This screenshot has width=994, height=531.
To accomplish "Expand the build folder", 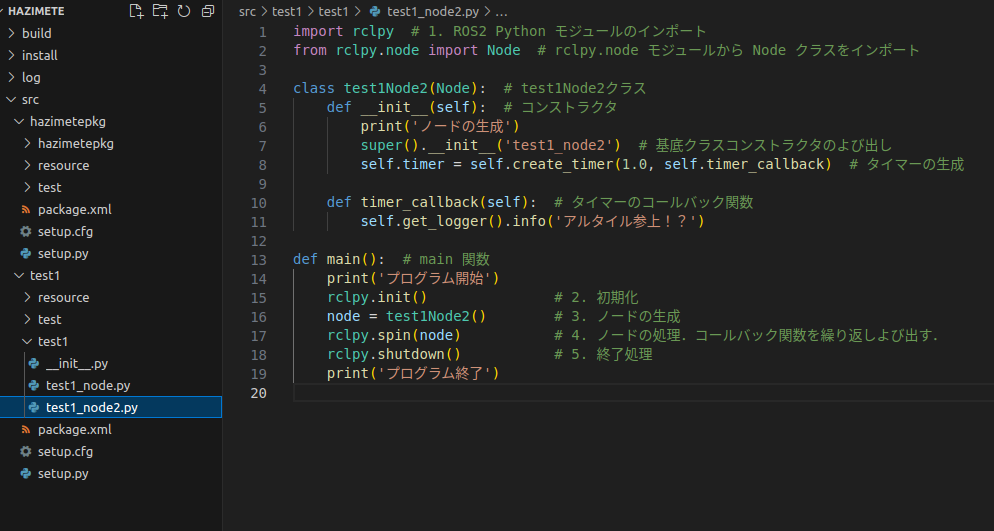I will point(36,33).
